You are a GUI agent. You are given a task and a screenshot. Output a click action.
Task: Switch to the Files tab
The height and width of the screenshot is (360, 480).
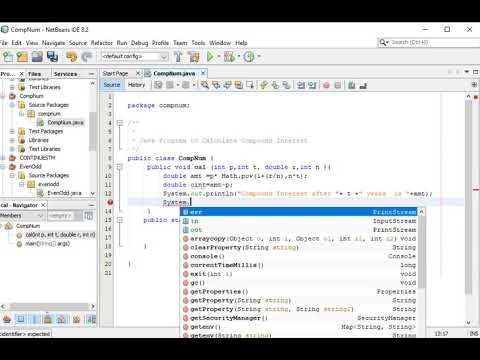point(35,74)
